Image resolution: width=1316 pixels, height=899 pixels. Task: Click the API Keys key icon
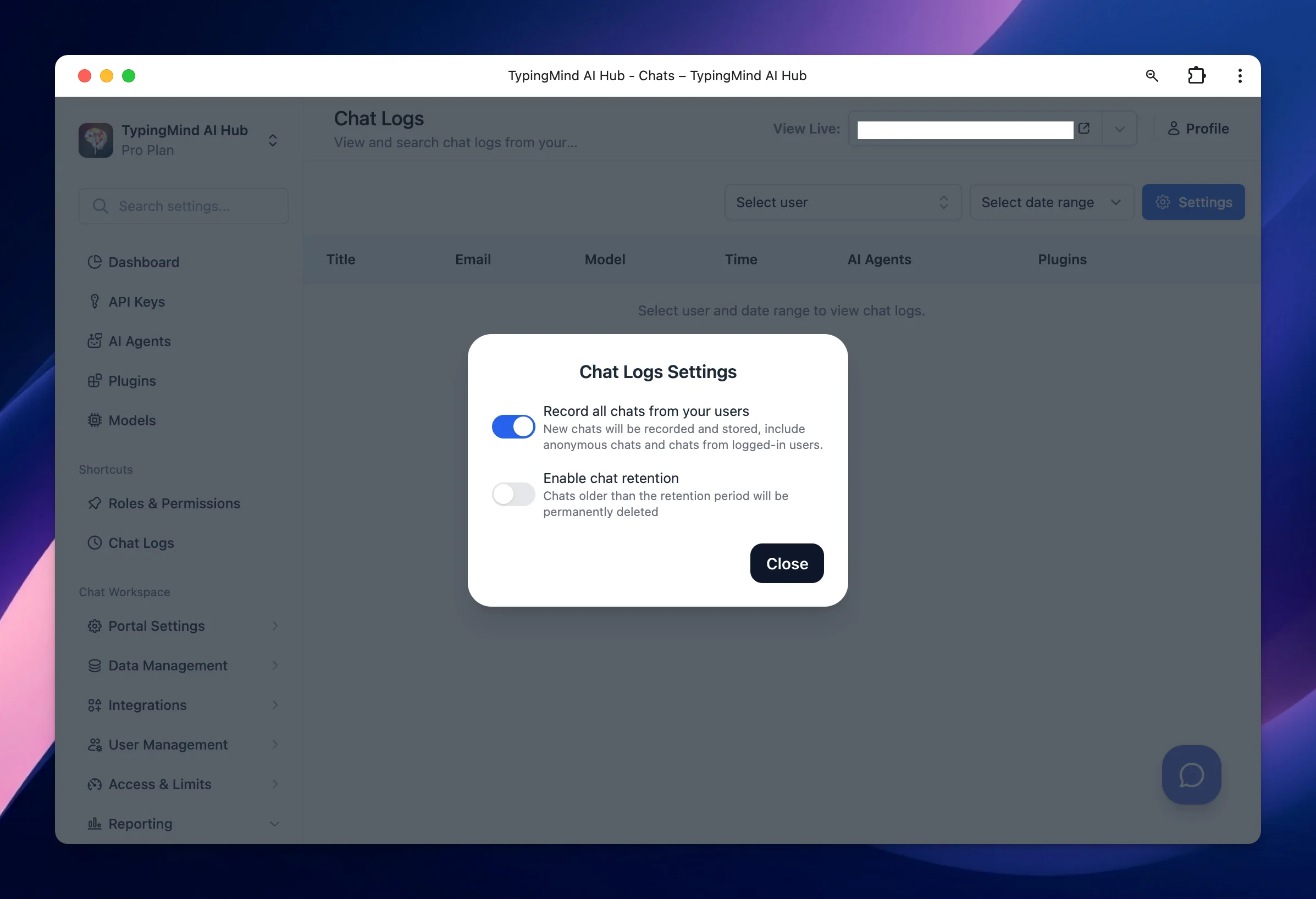pyautogui.click(x=95, y=302)
